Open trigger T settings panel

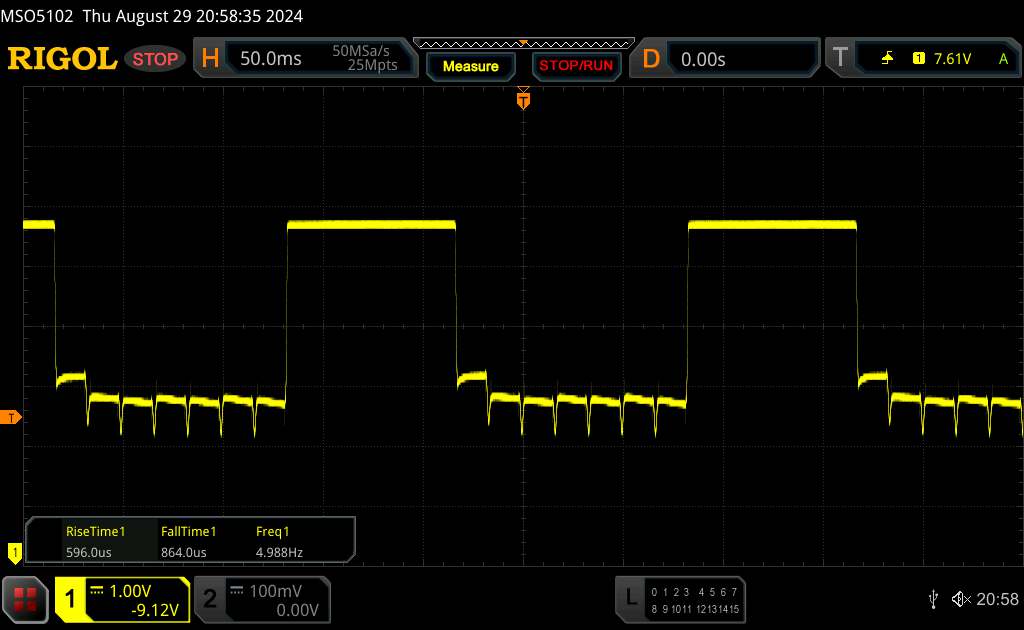coord(923,59)
